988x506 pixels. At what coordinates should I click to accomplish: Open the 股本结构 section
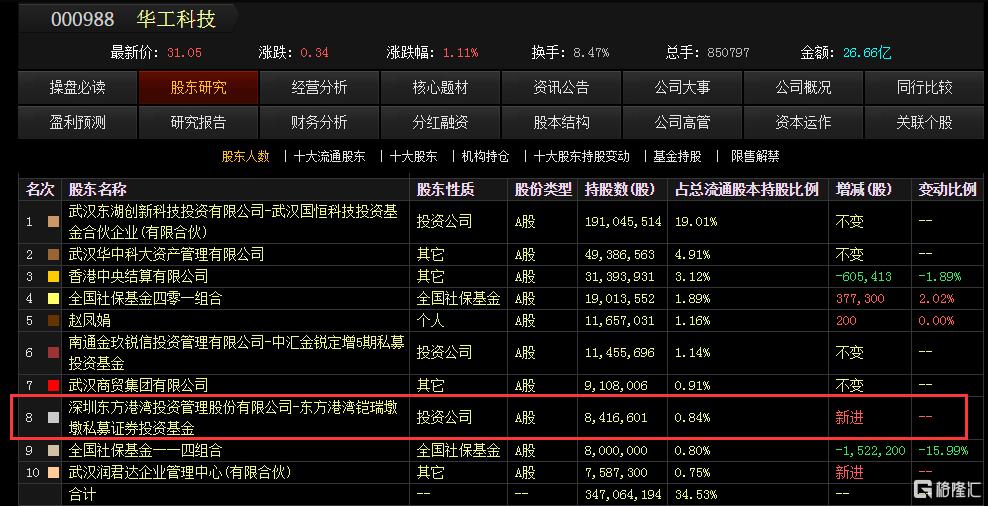tap(561, 122)
